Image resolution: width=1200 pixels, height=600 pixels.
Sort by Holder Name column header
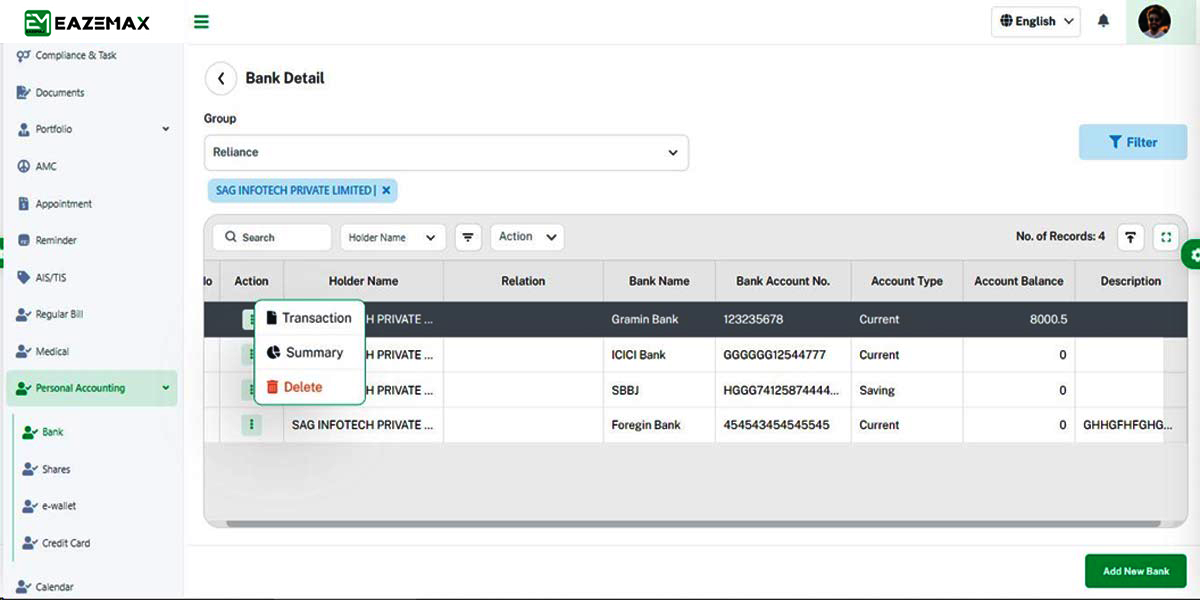[x=363, y=281]
